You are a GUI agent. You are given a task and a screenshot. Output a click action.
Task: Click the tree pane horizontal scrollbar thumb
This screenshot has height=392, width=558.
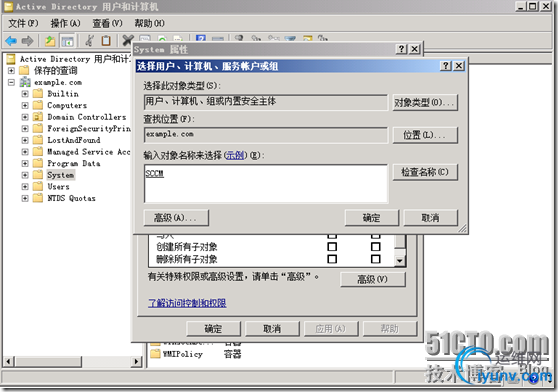pyautogui.click(x=49, y=362)
